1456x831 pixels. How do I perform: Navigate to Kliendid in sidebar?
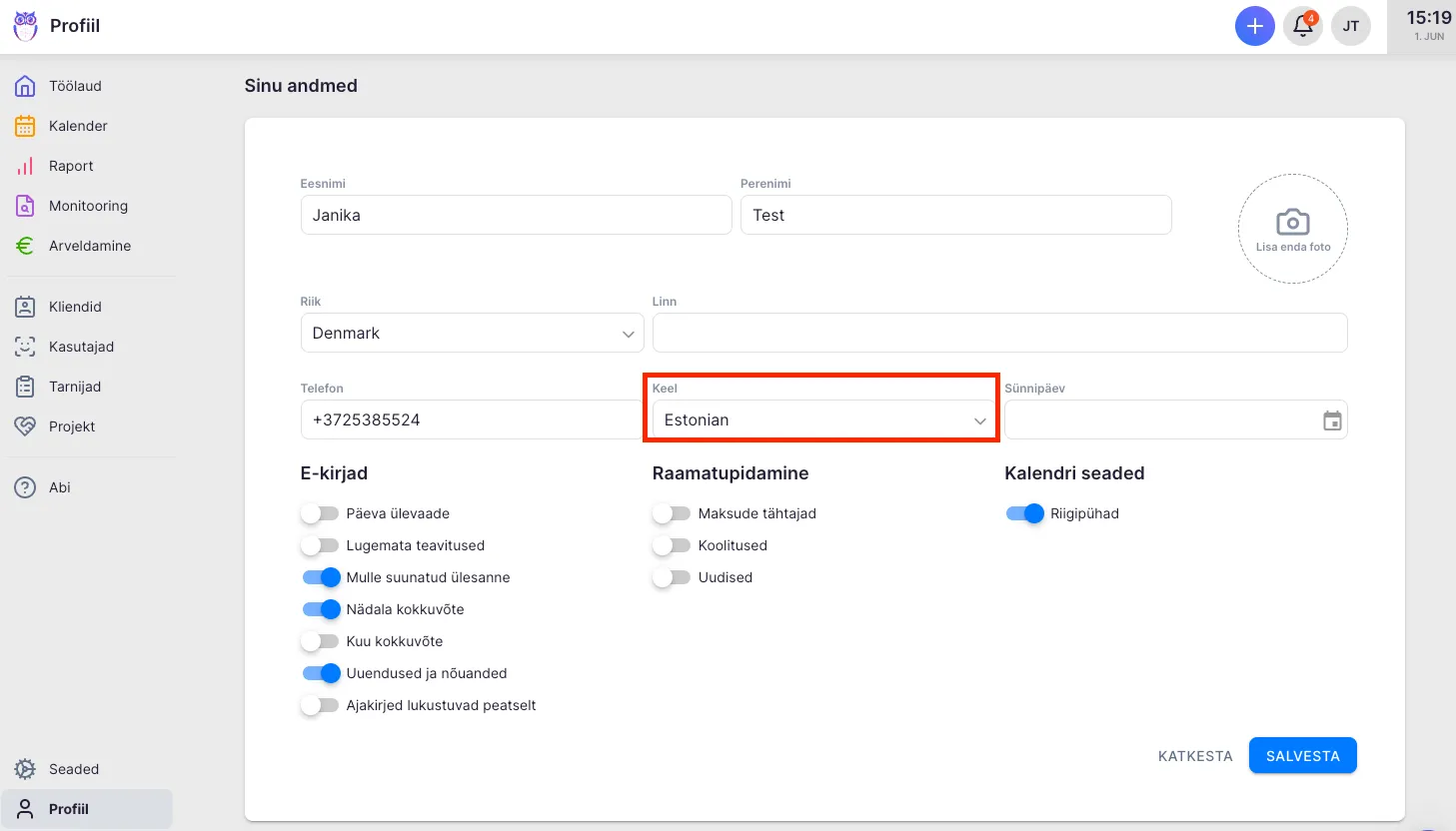click(x=75, y=307)
